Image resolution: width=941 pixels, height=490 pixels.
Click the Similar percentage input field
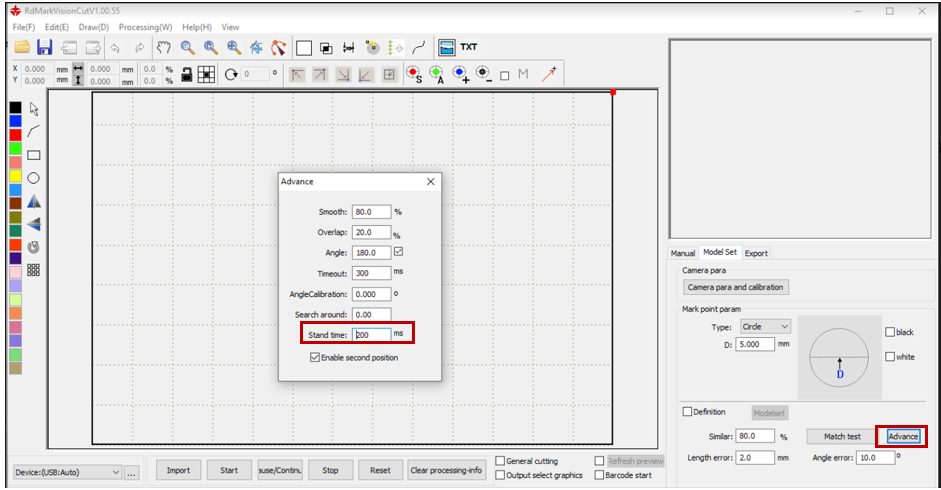tap(755, 436)
